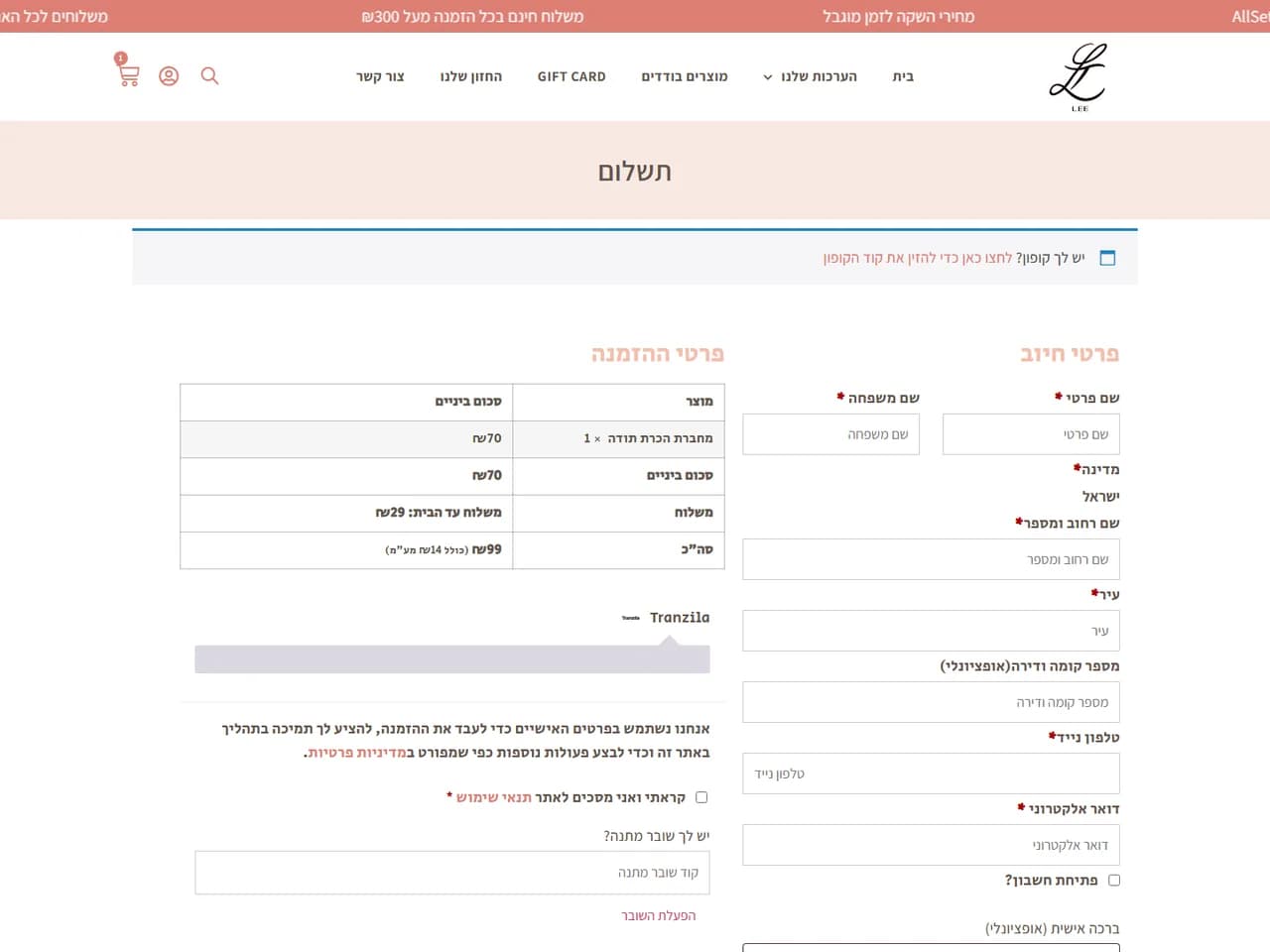The width and height of the screenshot is (1270, 952).
Task: Click the coupon code entry link
Action: point(918,258)
